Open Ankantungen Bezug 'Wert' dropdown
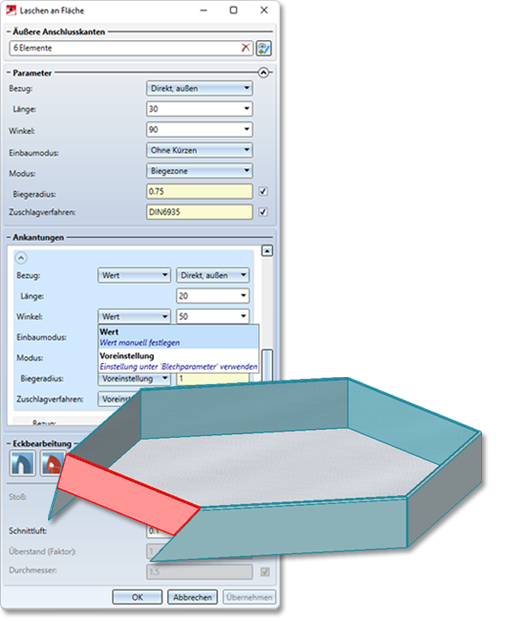The height and width of the screenshot is (622, 530). point(134,275)
